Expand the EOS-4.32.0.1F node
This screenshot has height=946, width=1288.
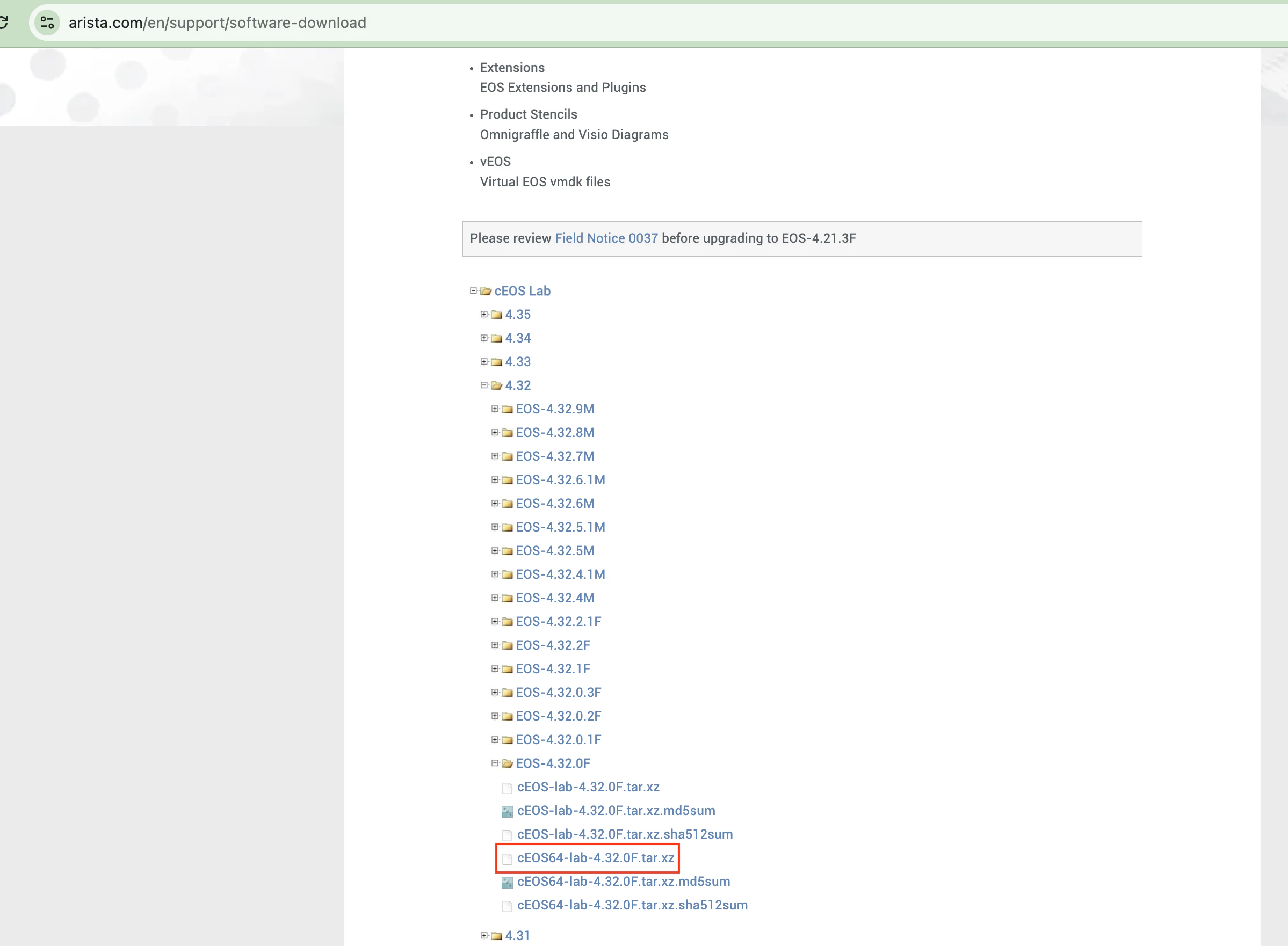point(495,740)
